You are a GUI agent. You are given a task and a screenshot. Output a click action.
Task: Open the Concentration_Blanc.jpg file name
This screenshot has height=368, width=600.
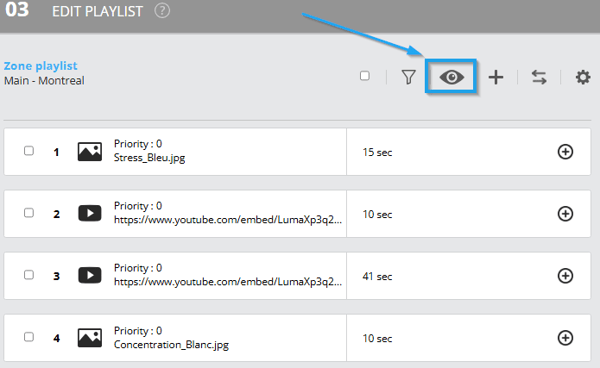pyautogui.click(x=171, y=345)
